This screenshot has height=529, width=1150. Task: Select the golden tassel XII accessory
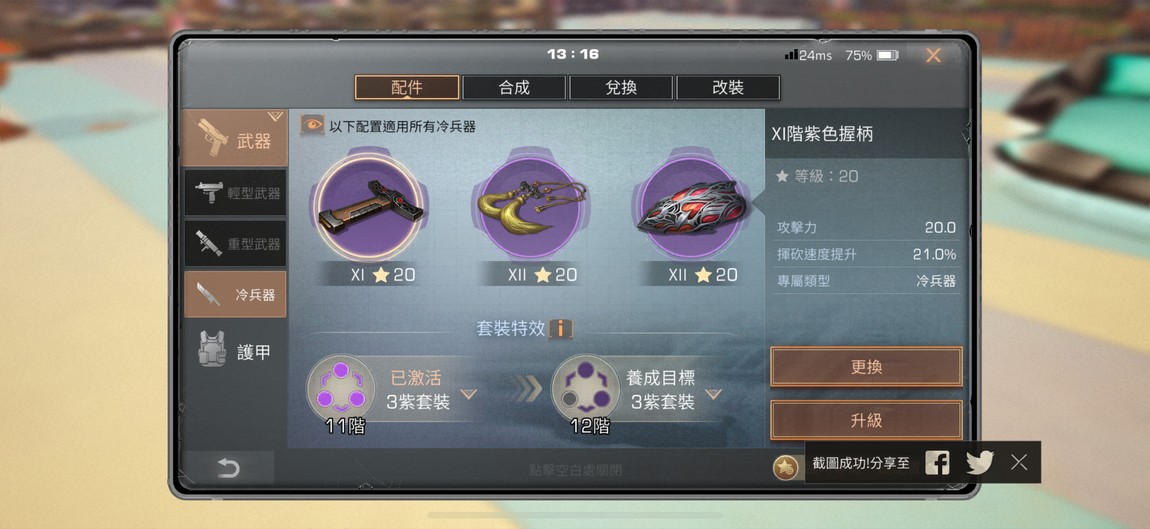tap(532, 208)
